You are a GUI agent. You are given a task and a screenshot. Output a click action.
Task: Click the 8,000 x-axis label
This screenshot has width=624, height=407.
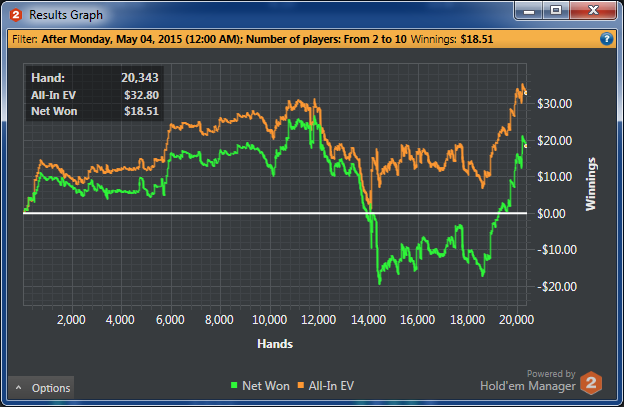pos(219,320)
